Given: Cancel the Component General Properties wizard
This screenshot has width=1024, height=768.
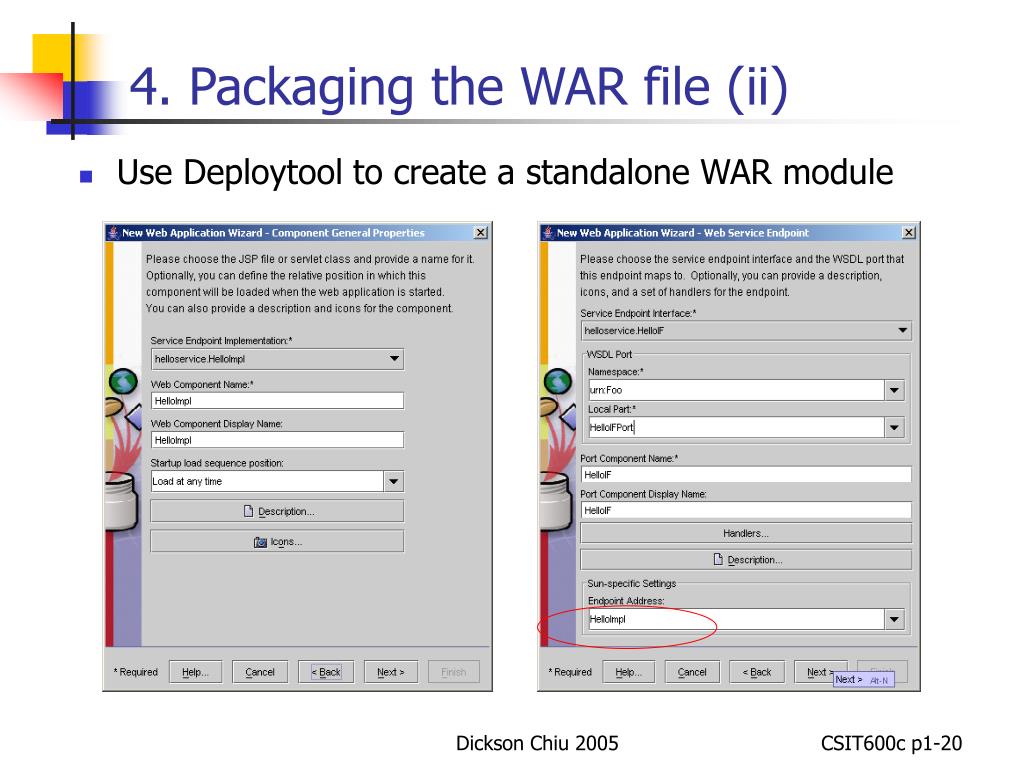Looking at the screenshot, I should click(259, 672).
